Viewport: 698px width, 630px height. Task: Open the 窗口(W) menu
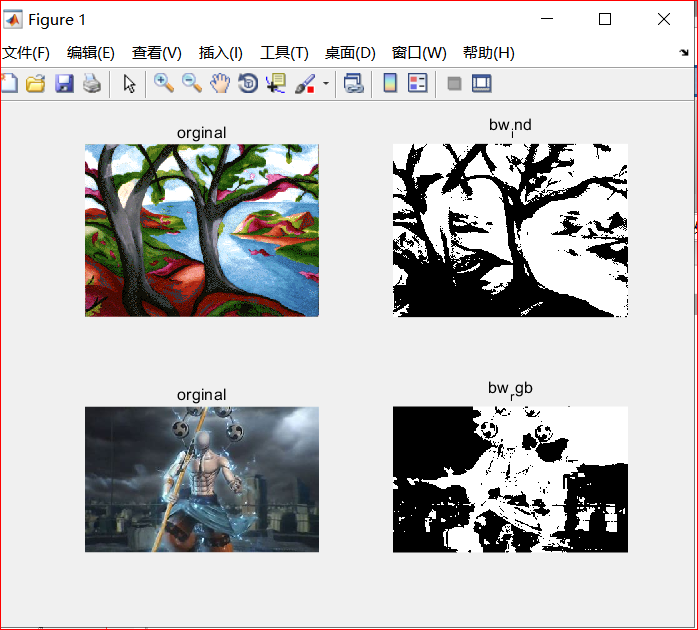coord(419,53)
